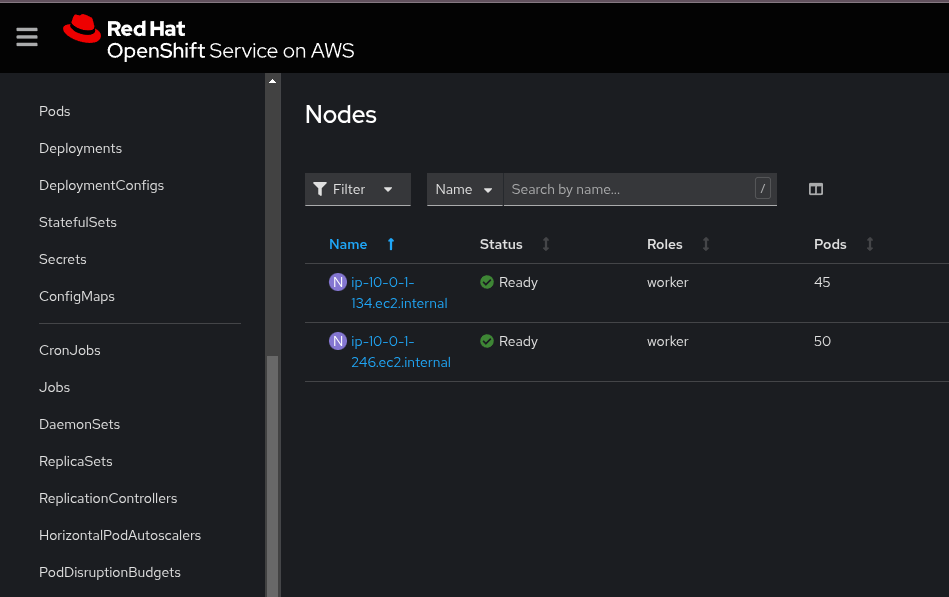The height and width of the screenshot is (597, 949).
Task: Select CronJobs from the navigation
Action: pyautogui.click(x=70, y=350)
